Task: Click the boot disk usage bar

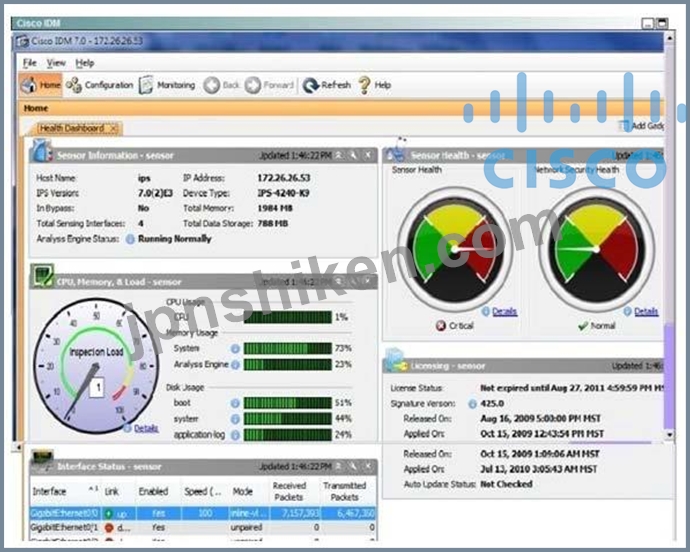Action: 288,403
